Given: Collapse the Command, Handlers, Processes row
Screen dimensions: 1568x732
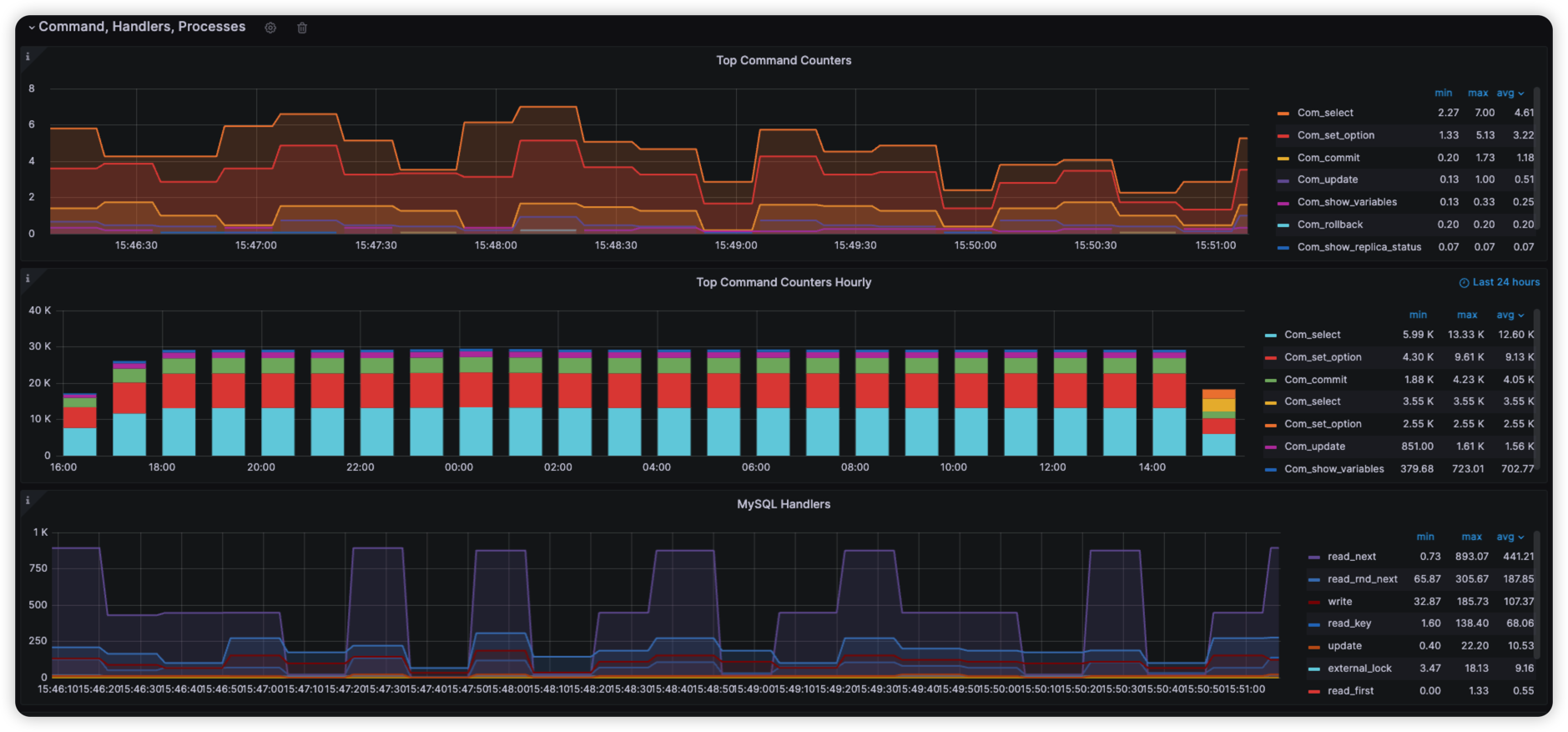Looking at the screenshot, I should coord(32,28).
